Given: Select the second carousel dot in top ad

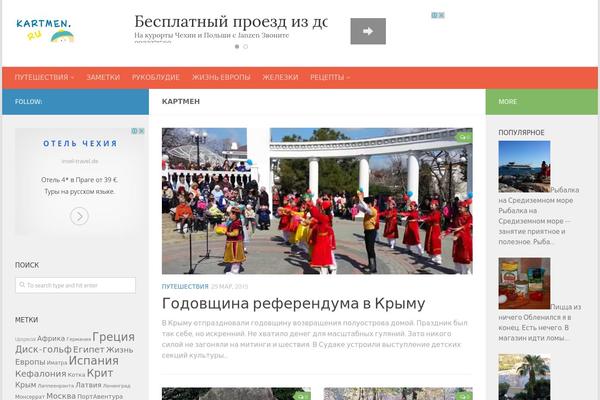Looking at the screenshot, I should coord(246,47).
